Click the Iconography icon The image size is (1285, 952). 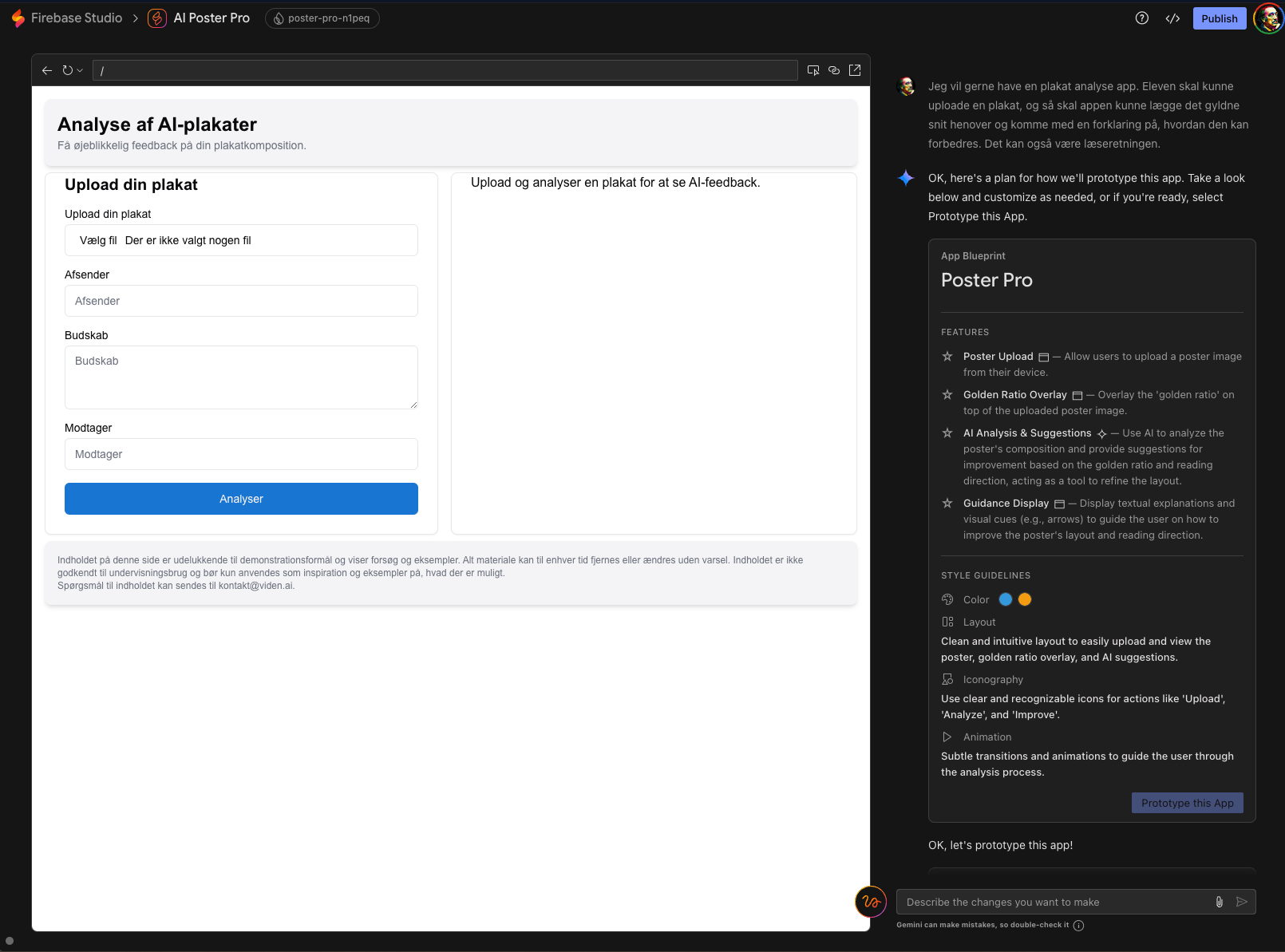pos(947,679)
